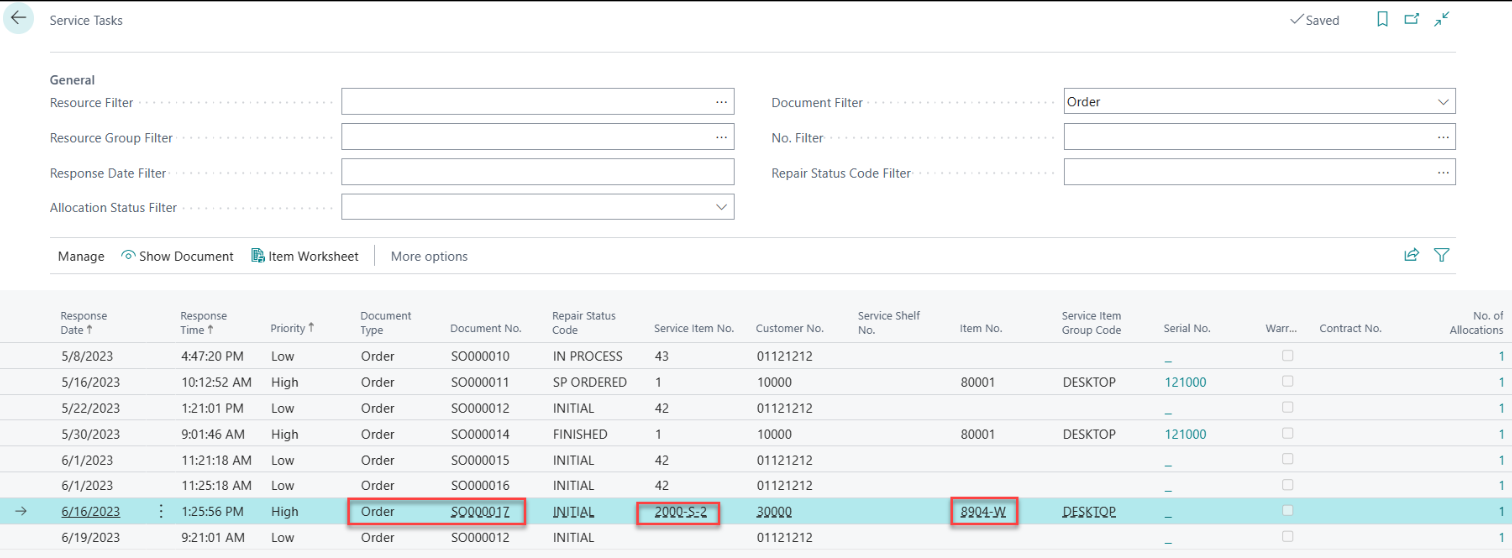Image resolution: width=1512 pixels, height=558 pixels.
Task: Click the back arrow button
Action: [x=18, y=18]
